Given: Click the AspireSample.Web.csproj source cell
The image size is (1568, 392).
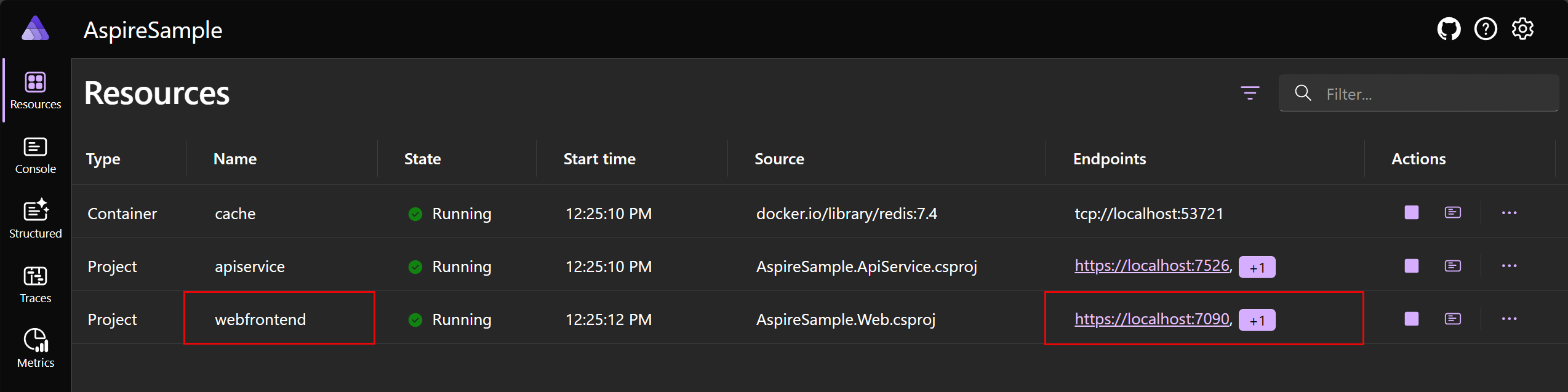Looking at the screenshot, I should pos(846,319).
